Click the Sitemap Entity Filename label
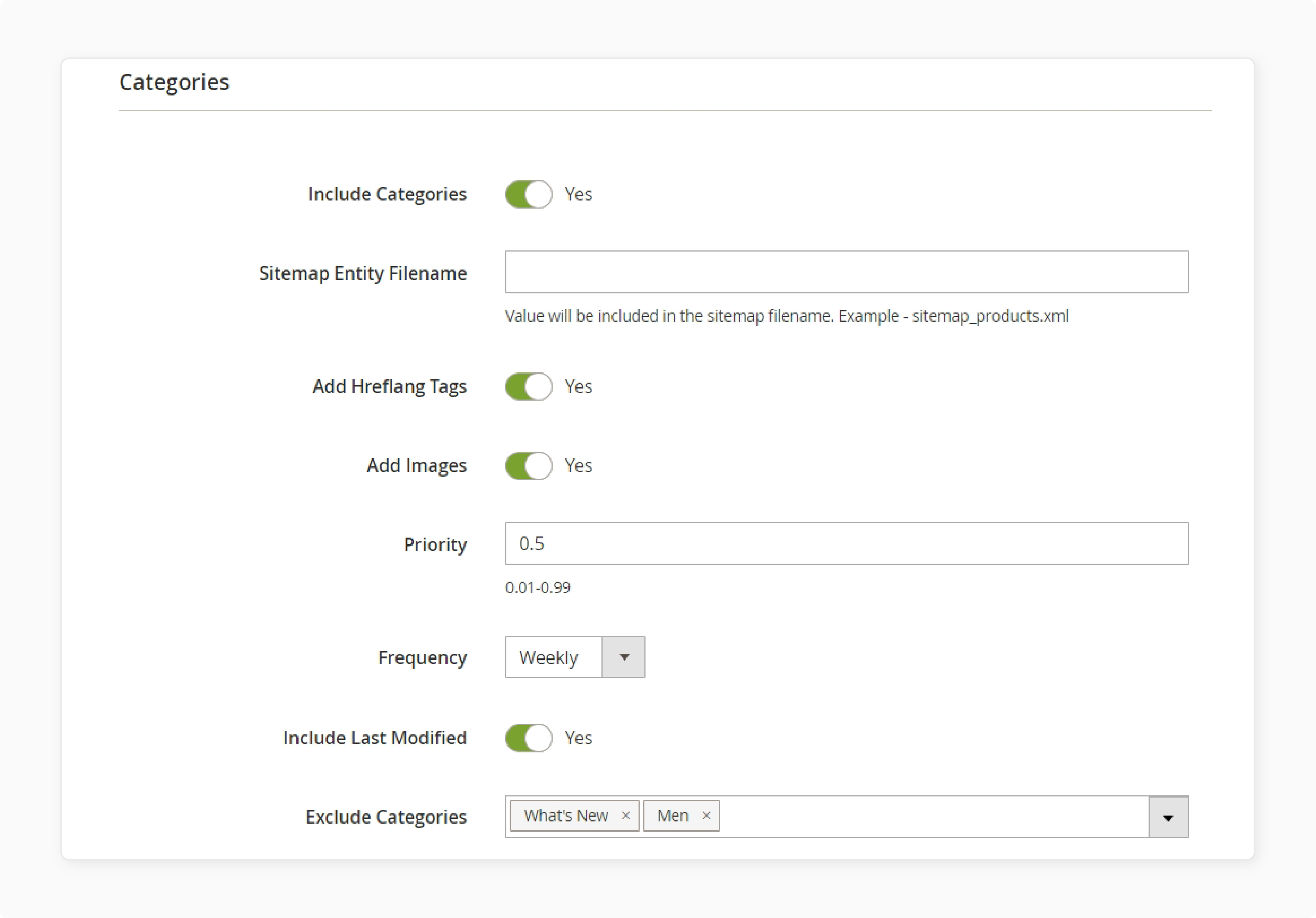This screenshot has height=918, width=1316. (x=363, y=273)
